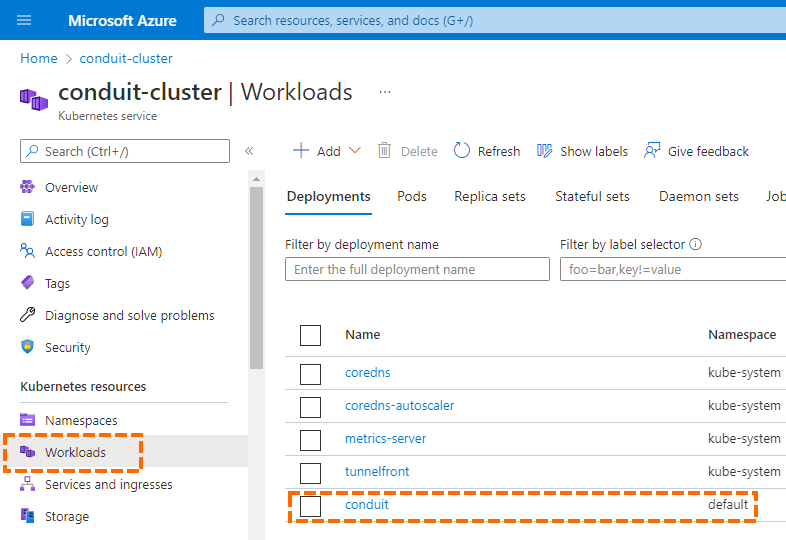Switch to the Replica sets tab
Screen dimensions: 786x540
(x=490, y=197)
